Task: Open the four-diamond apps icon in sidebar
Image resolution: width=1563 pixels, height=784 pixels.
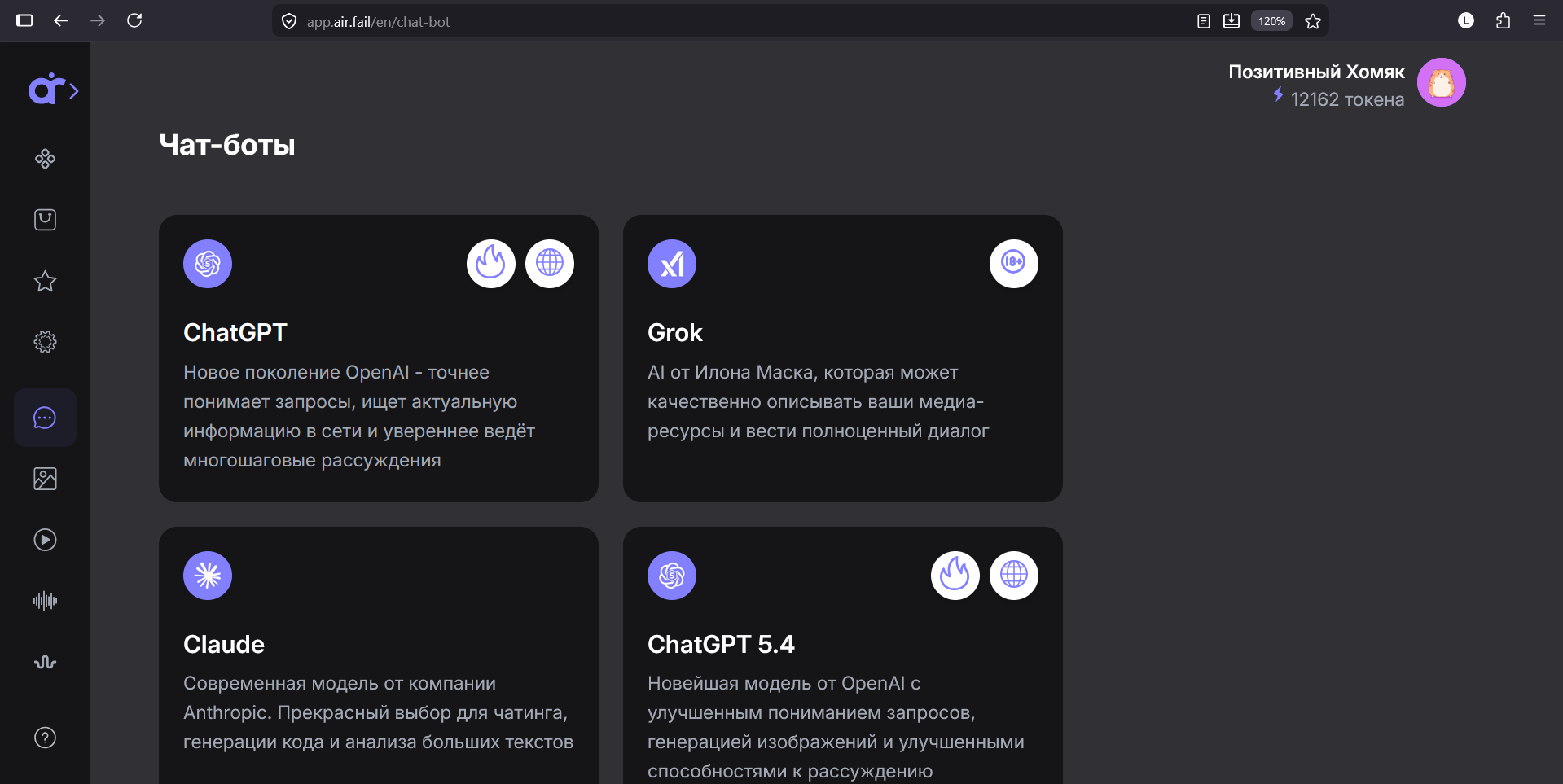Action: coord(45,159)
